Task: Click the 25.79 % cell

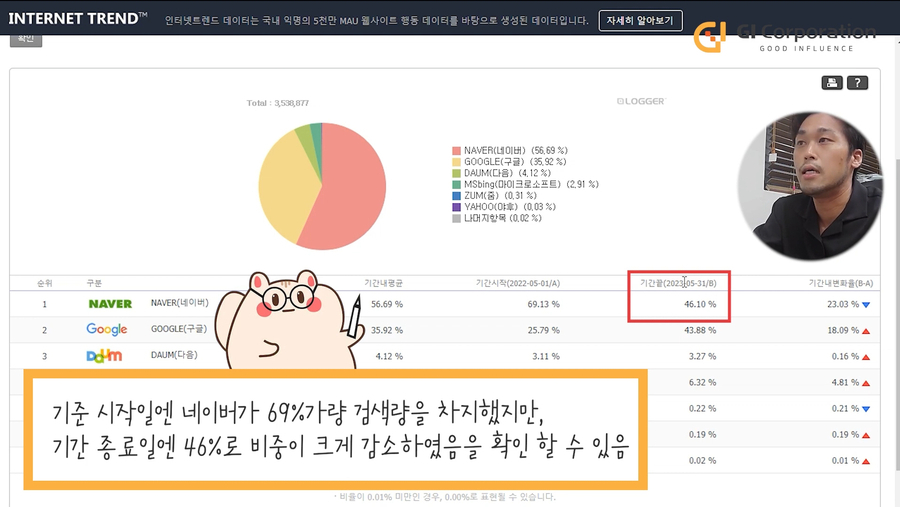Action: (544, 331)
